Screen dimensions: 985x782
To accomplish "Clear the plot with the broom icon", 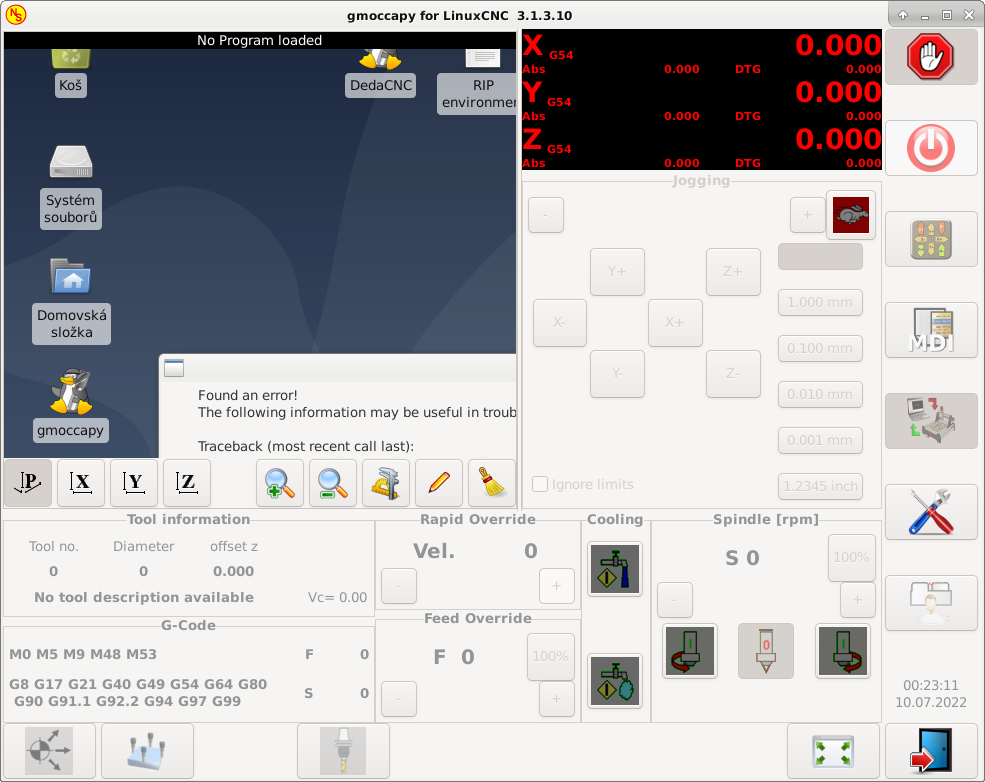I will click(x=492, y=483).
